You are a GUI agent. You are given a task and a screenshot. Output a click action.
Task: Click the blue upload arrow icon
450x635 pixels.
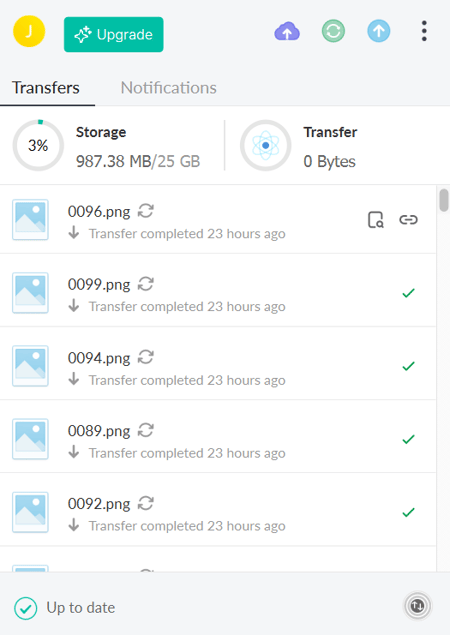point(379,31)
